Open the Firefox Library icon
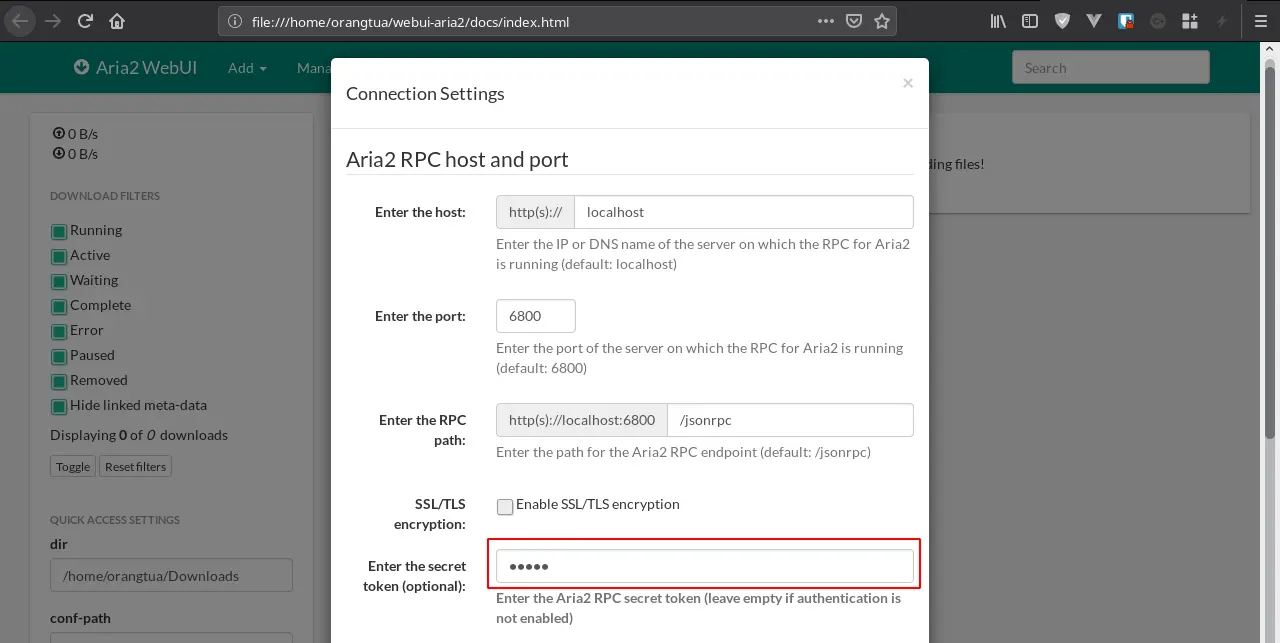This screenshot has width=1280, height=643. tap(998, 21)
